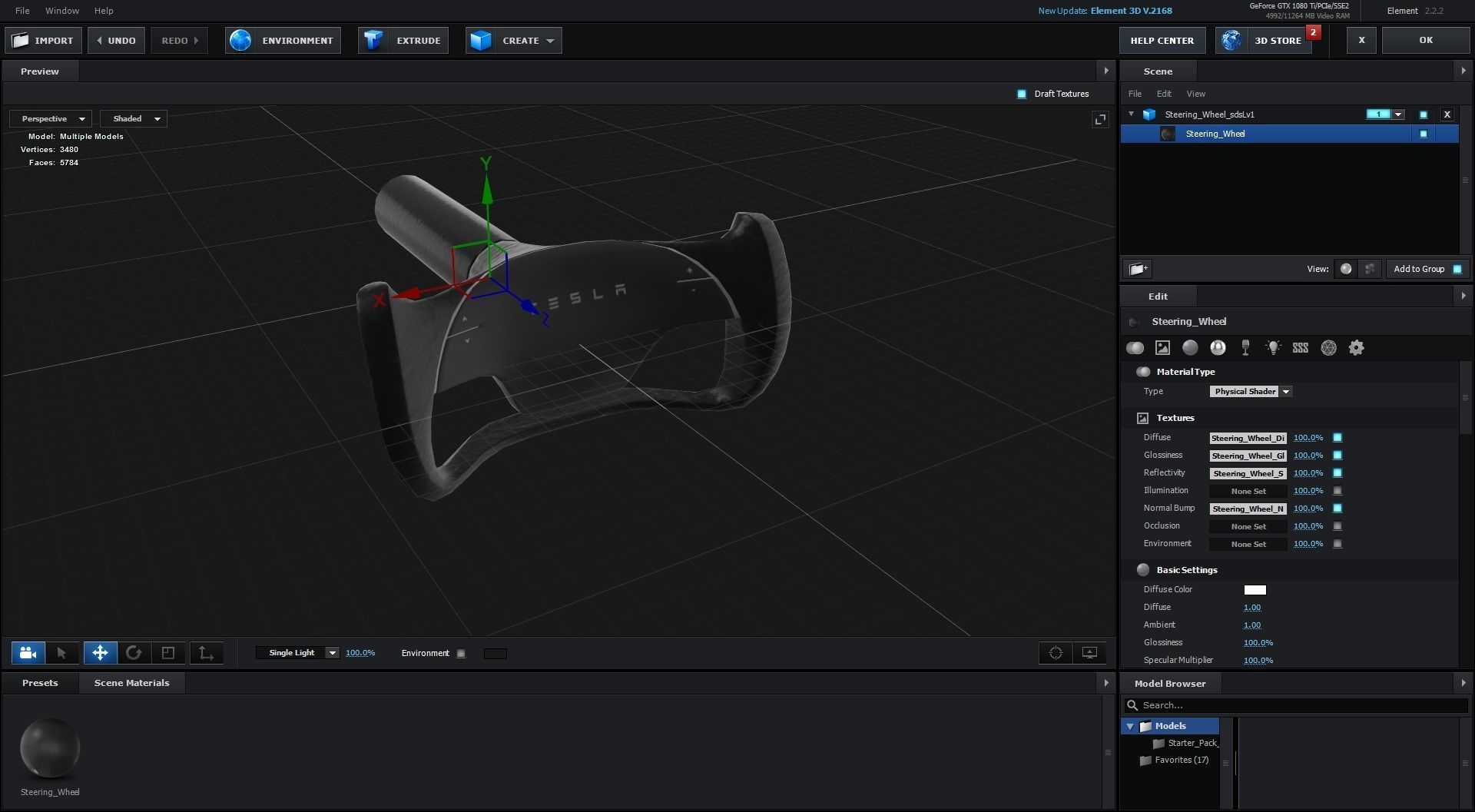
Task: Collapse the Models folder in Model Browser
Action: tap(1130, 726)
